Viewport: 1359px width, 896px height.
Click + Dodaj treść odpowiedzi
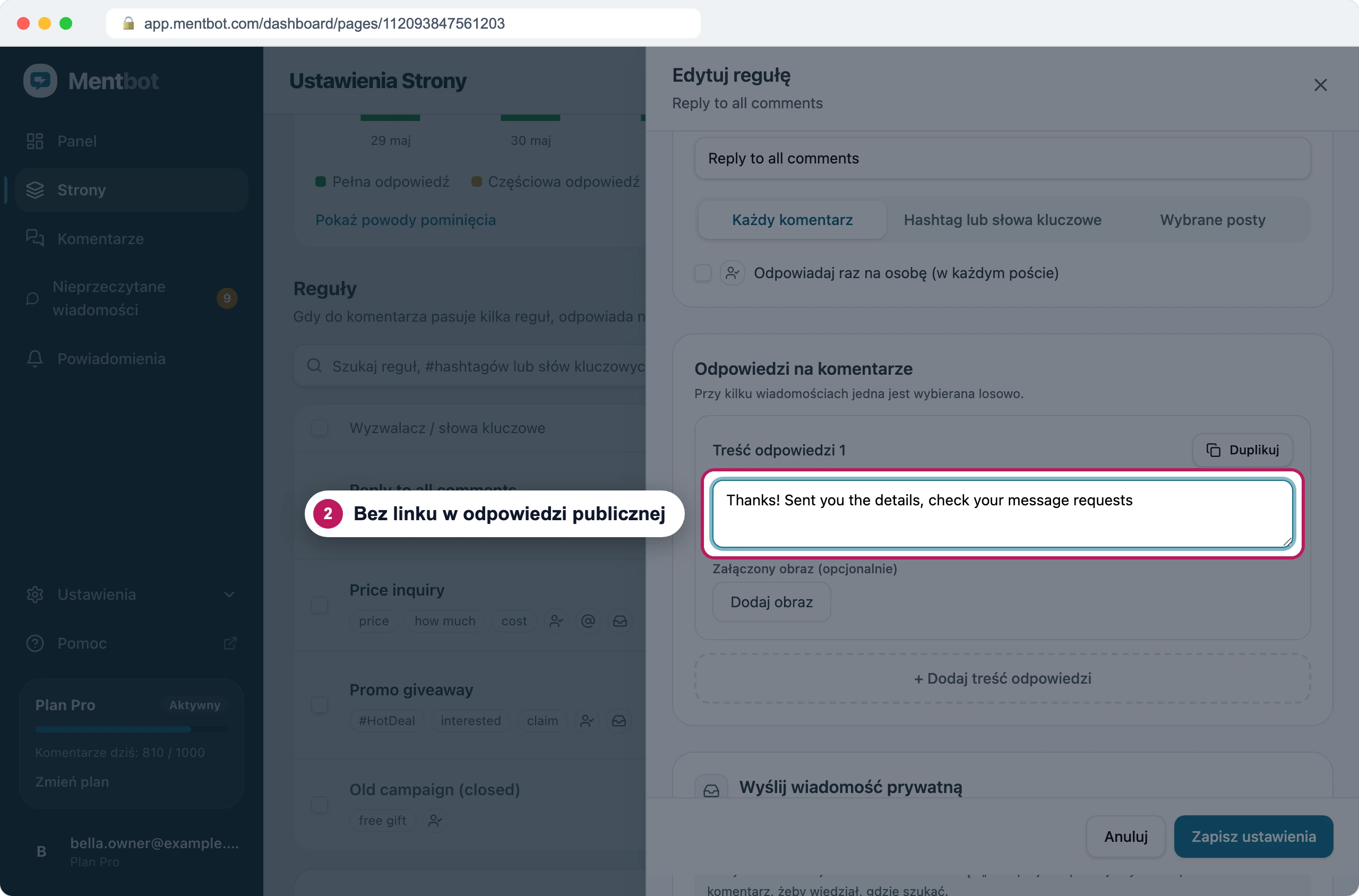point(1002,678)
